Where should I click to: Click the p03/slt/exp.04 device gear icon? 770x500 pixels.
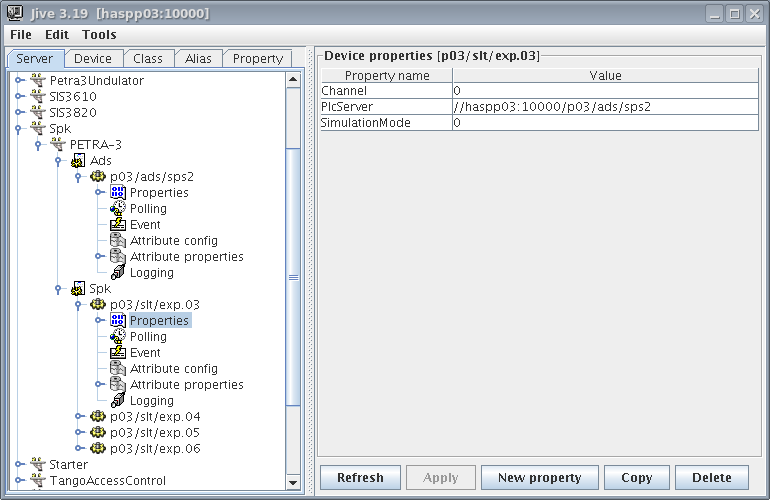click(x=98, y=417)
